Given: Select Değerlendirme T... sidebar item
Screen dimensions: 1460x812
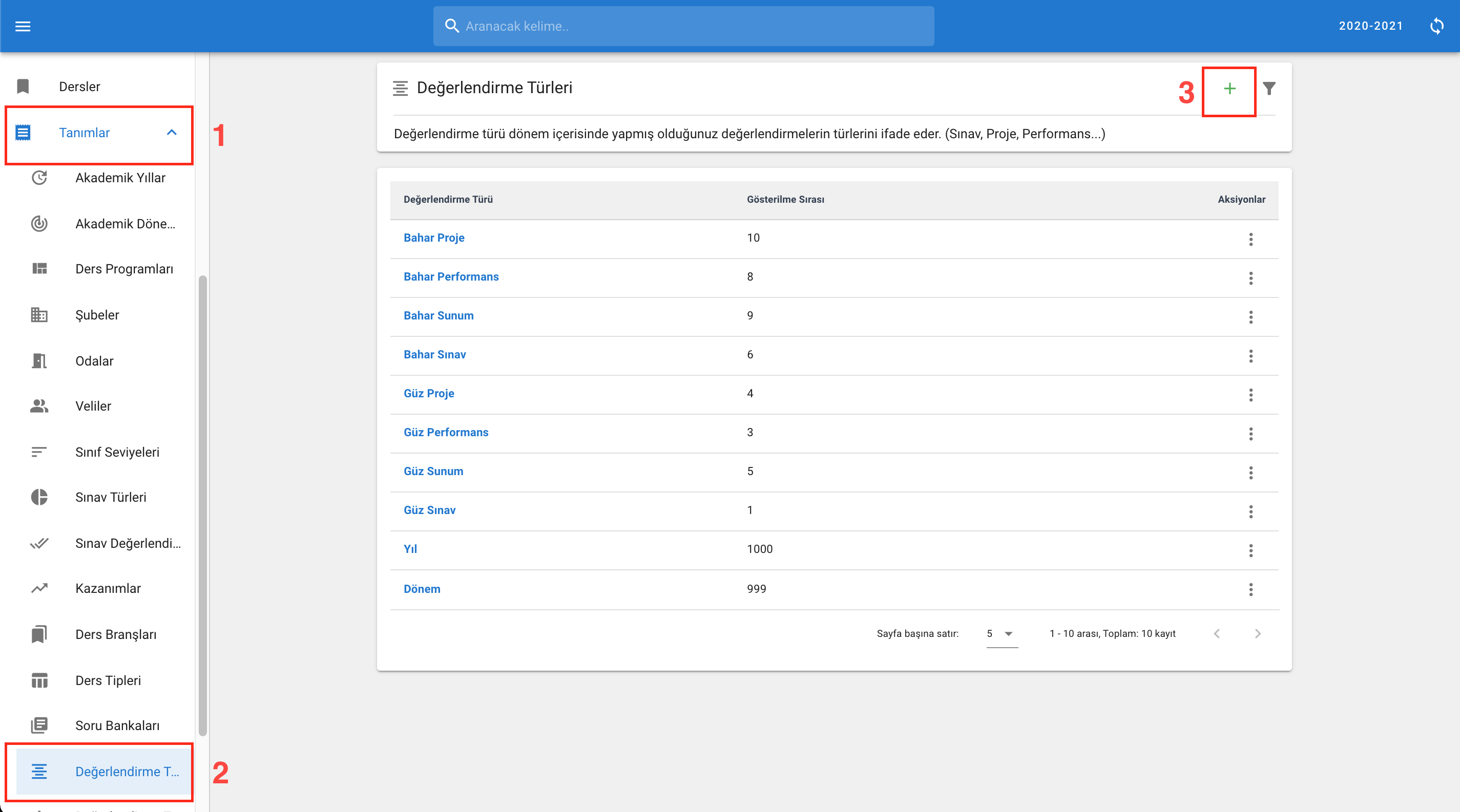Looking at the screenshot, I should 103,772.
